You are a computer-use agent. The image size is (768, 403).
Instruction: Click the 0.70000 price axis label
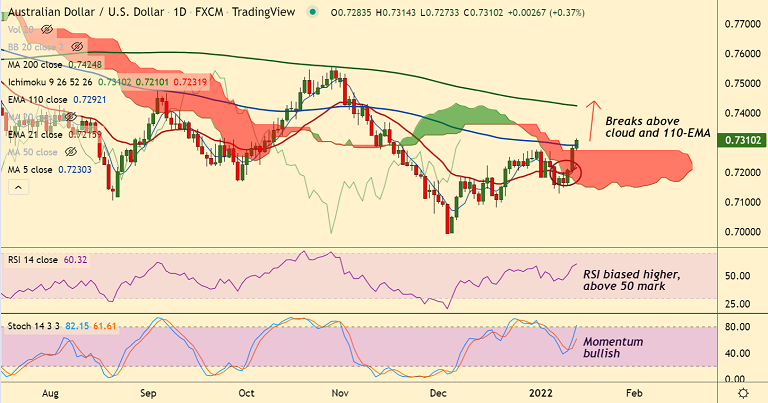click(x=743, y=232)
